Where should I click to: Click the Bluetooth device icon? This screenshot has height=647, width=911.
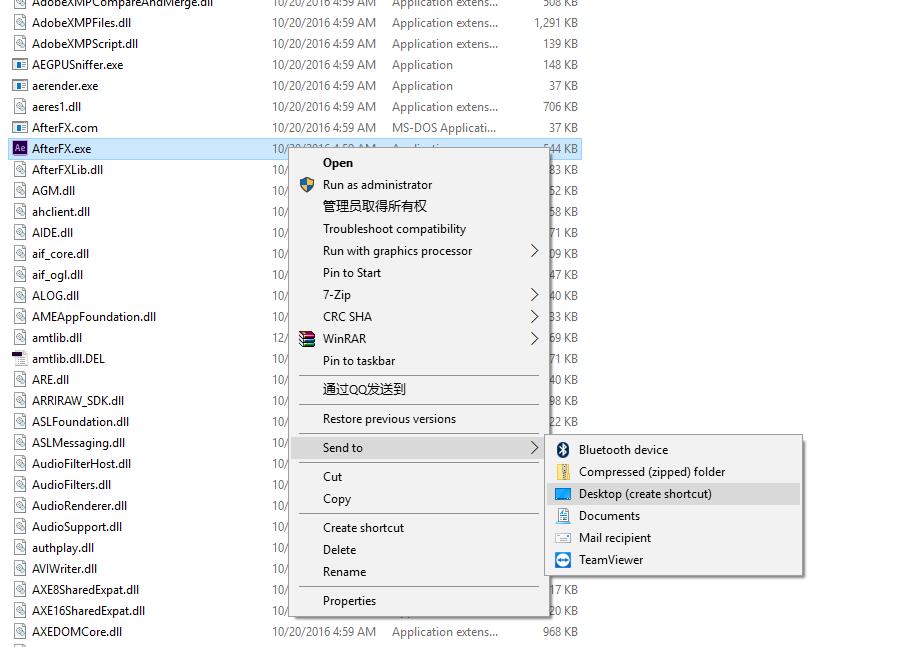[x=563, y=450]
